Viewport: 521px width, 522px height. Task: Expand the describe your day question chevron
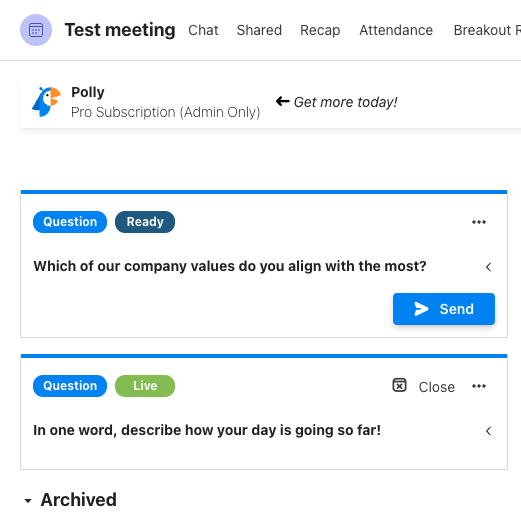489,431
